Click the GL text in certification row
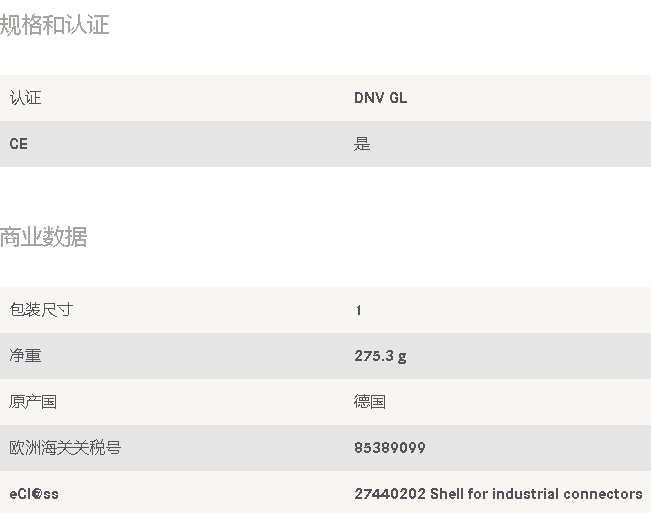651x513 pixels. 398,98
